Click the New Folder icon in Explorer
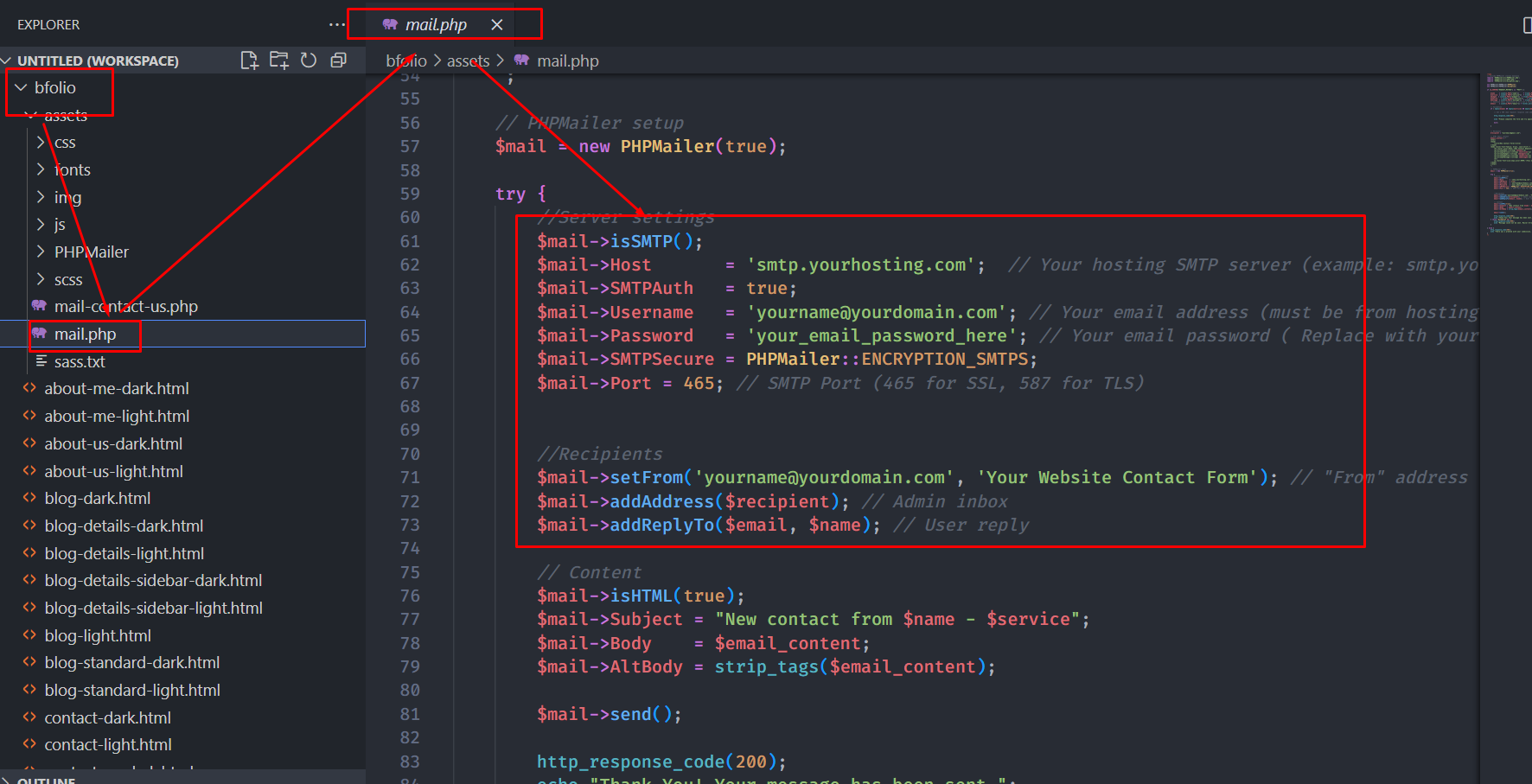The width and height of the screenshot is (1532, 784). (278, 61)
